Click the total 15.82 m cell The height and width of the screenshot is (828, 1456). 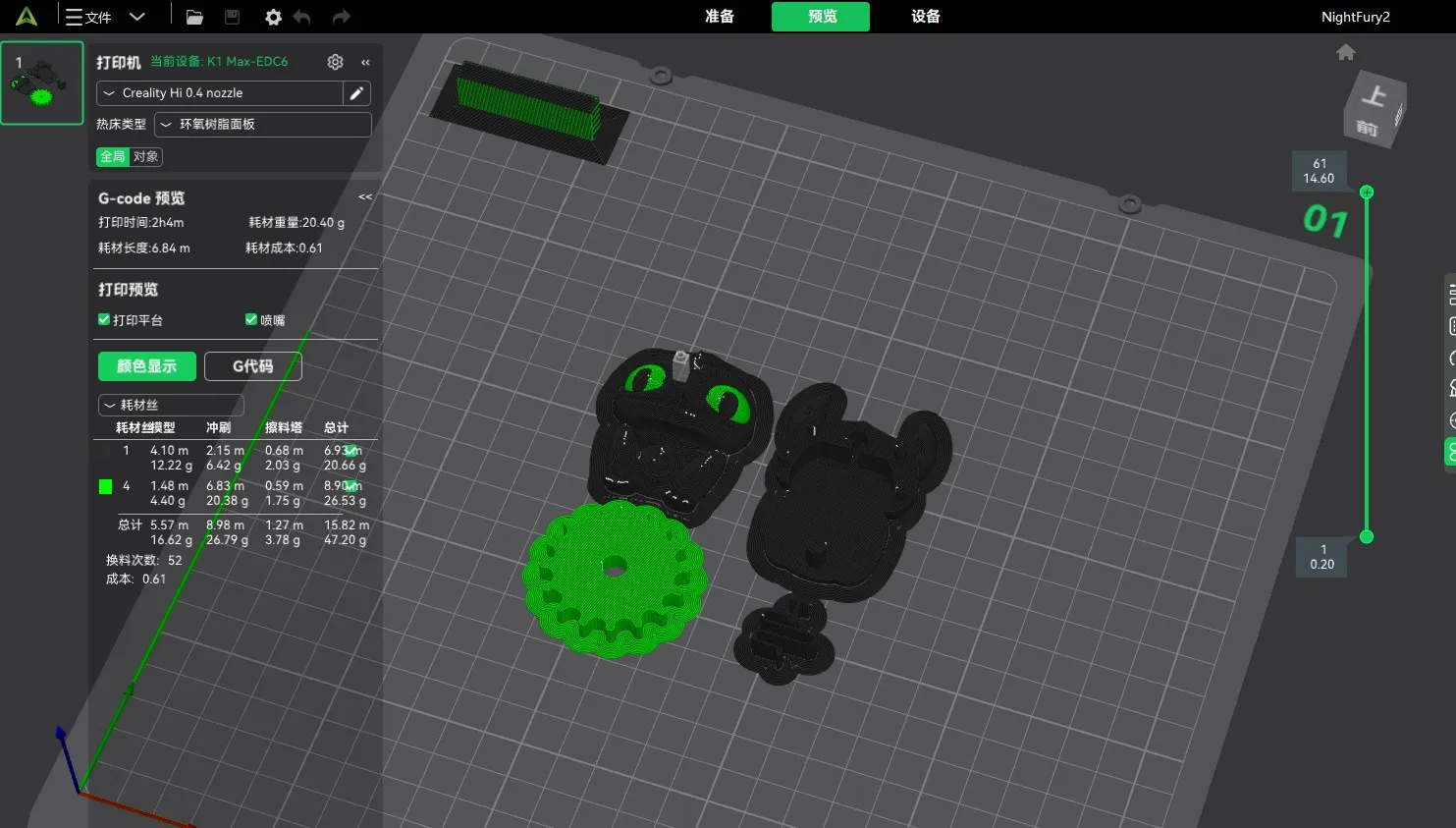(347, 525)
